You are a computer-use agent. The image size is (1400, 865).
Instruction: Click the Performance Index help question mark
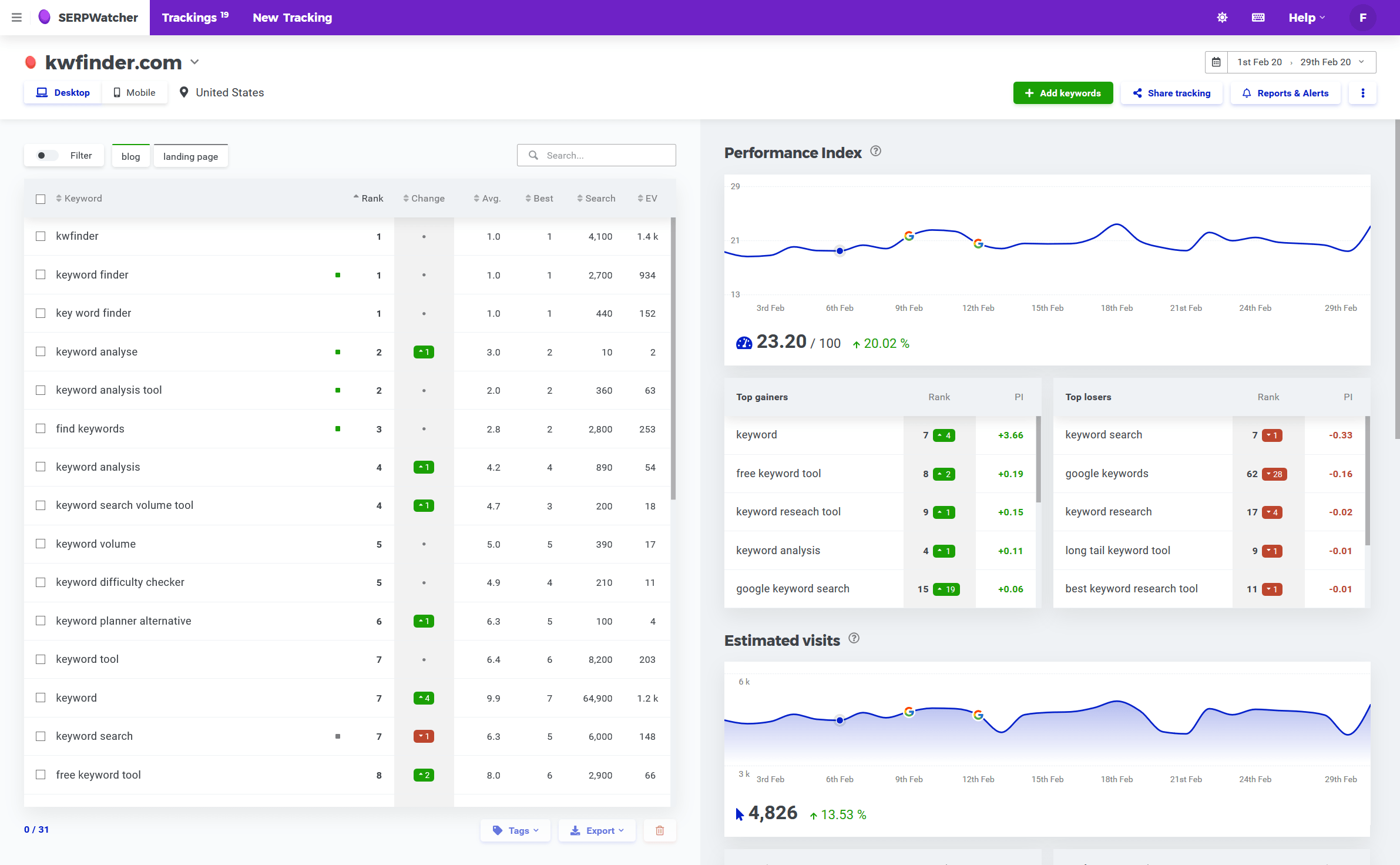coord(875,151)
